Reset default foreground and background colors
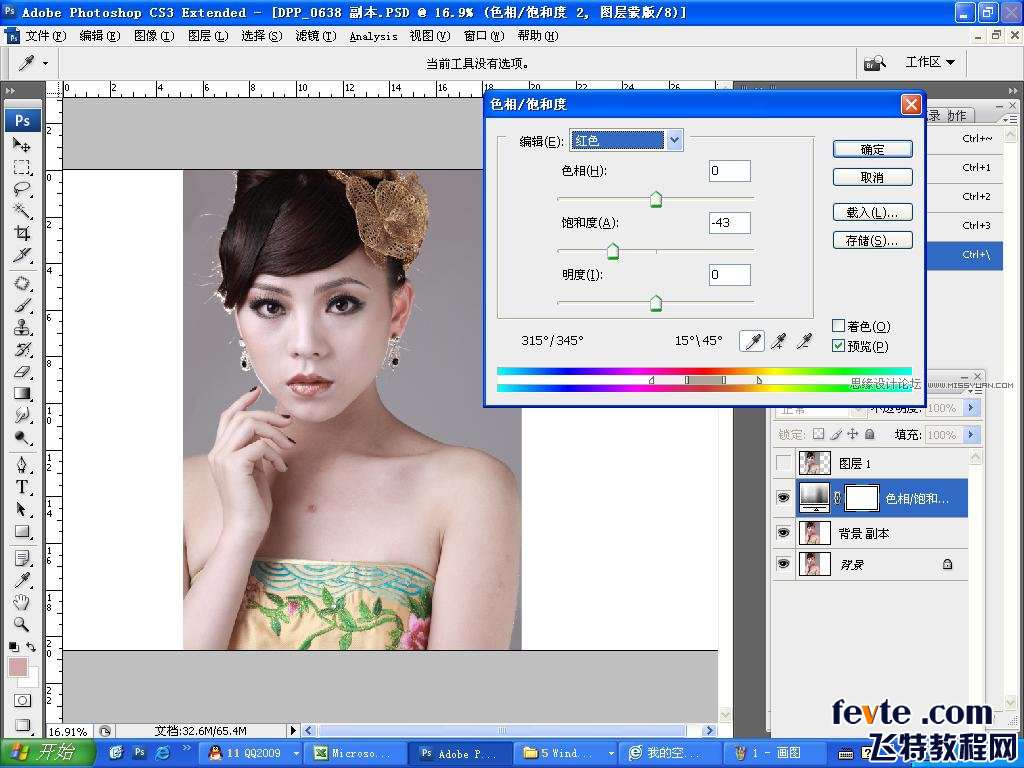 (13, 647)
